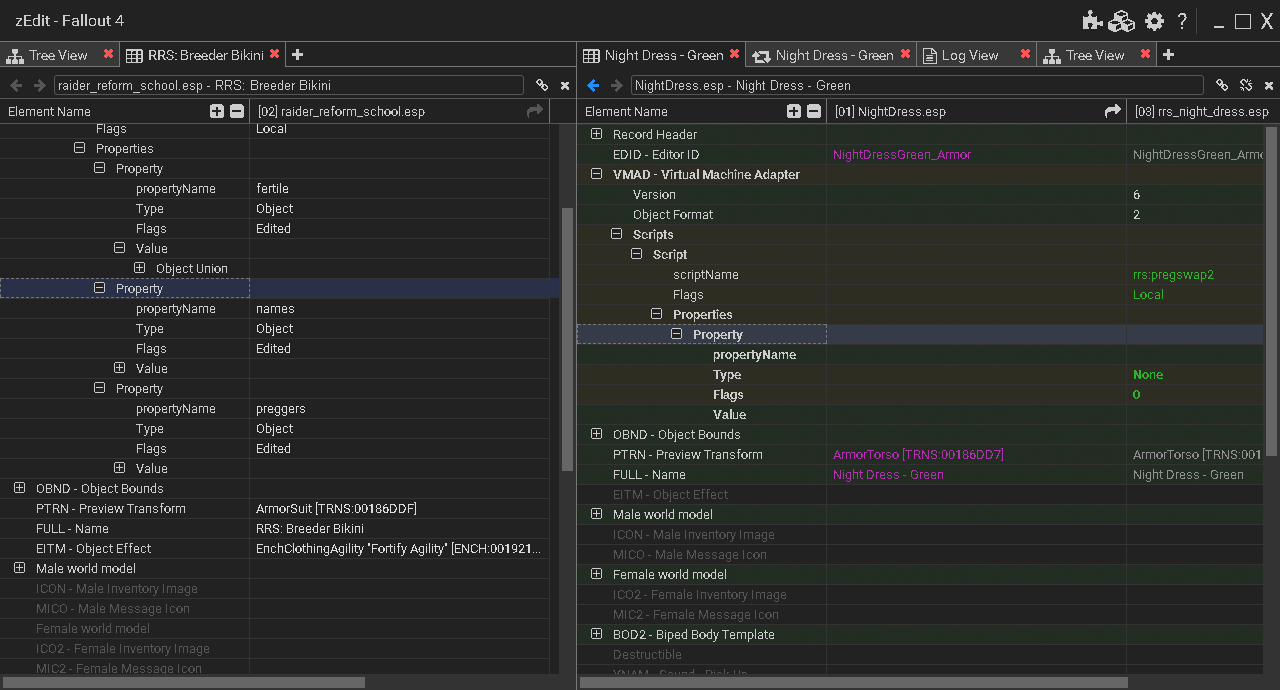
Task: Click the NightDress.esp record path field
Action: click(x=917, y=86)
